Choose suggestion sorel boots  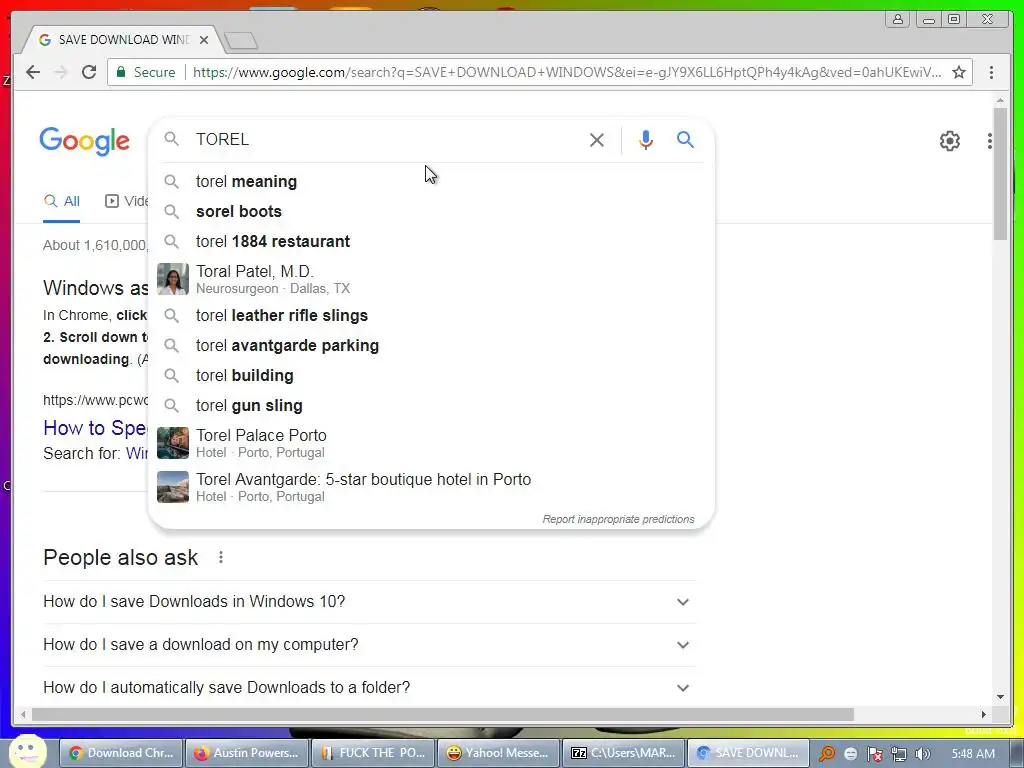tap(432, 212)
